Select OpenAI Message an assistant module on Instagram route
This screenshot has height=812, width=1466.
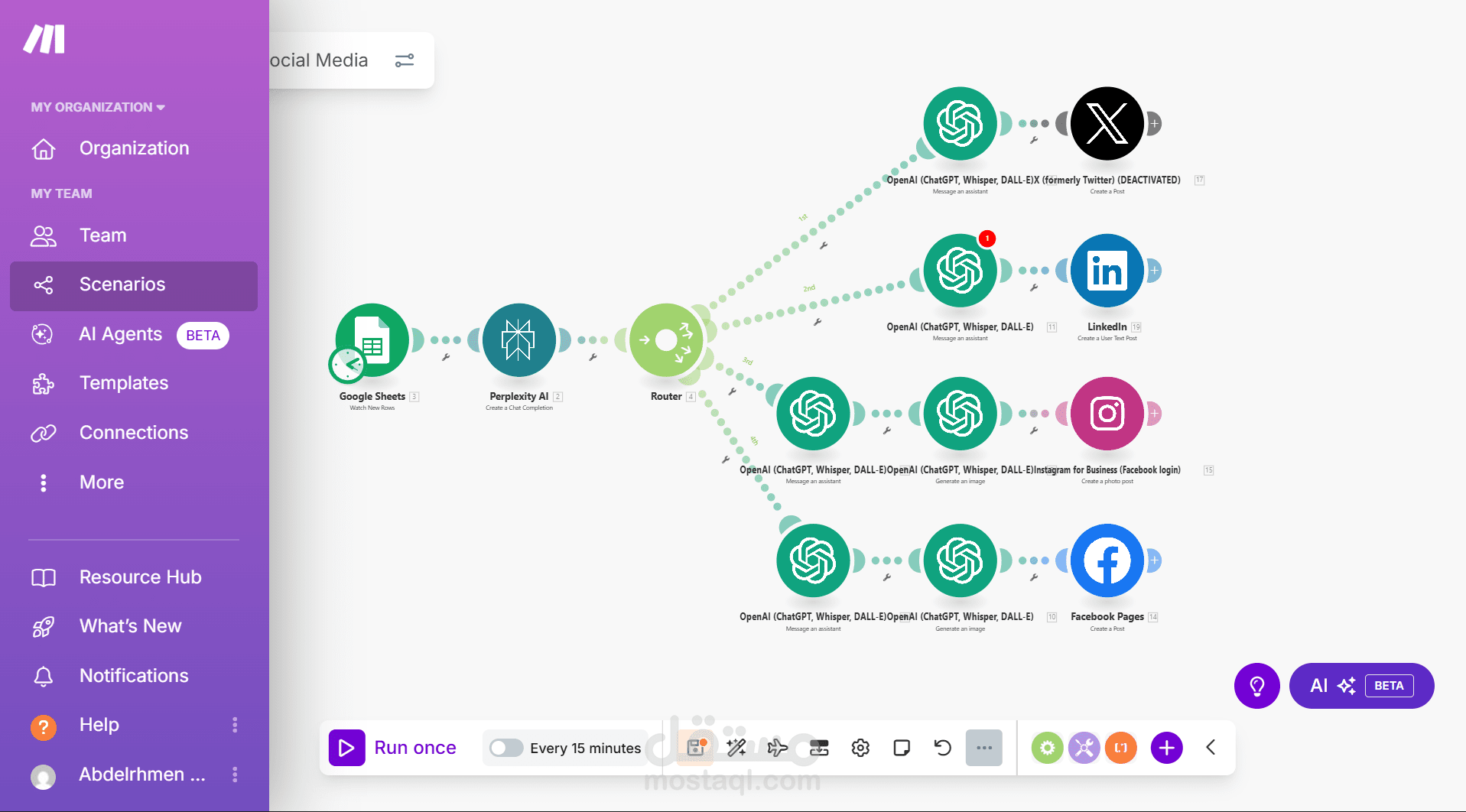pos(813,414)
